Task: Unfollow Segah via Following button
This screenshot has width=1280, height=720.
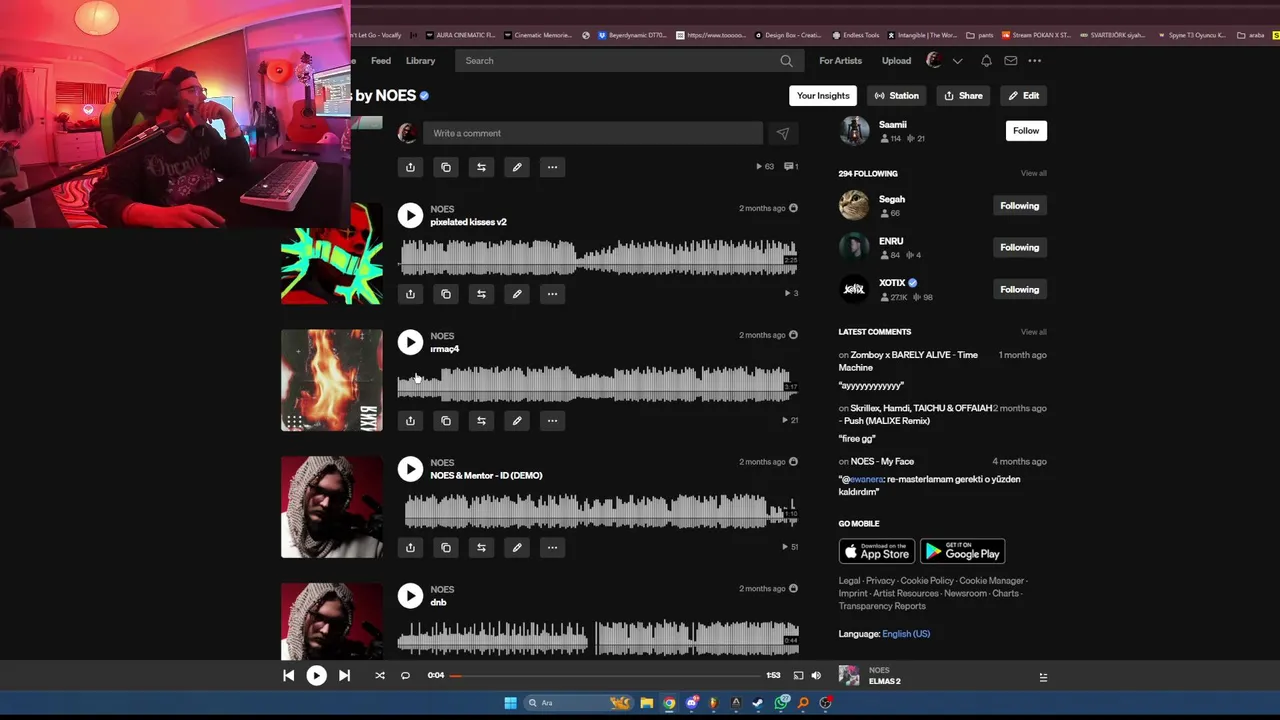Action: 1019,206
